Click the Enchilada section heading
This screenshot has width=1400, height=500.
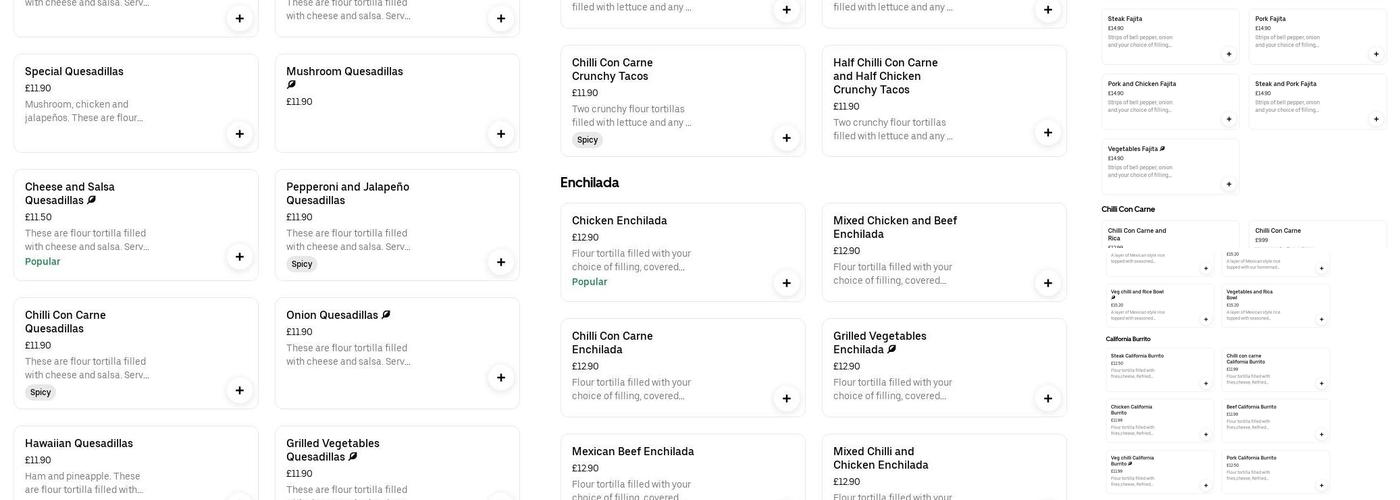click(590, 183)
